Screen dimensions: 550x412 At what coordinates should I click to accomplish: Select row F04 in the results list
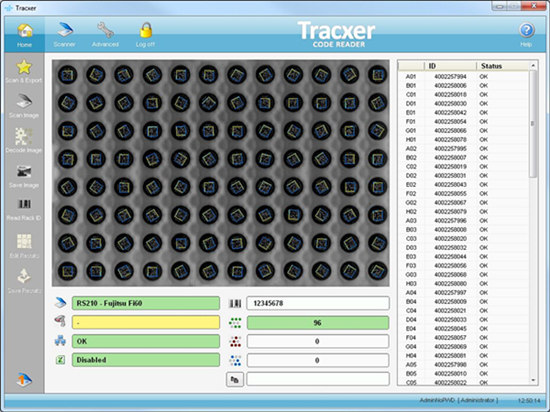click(463, 337)
